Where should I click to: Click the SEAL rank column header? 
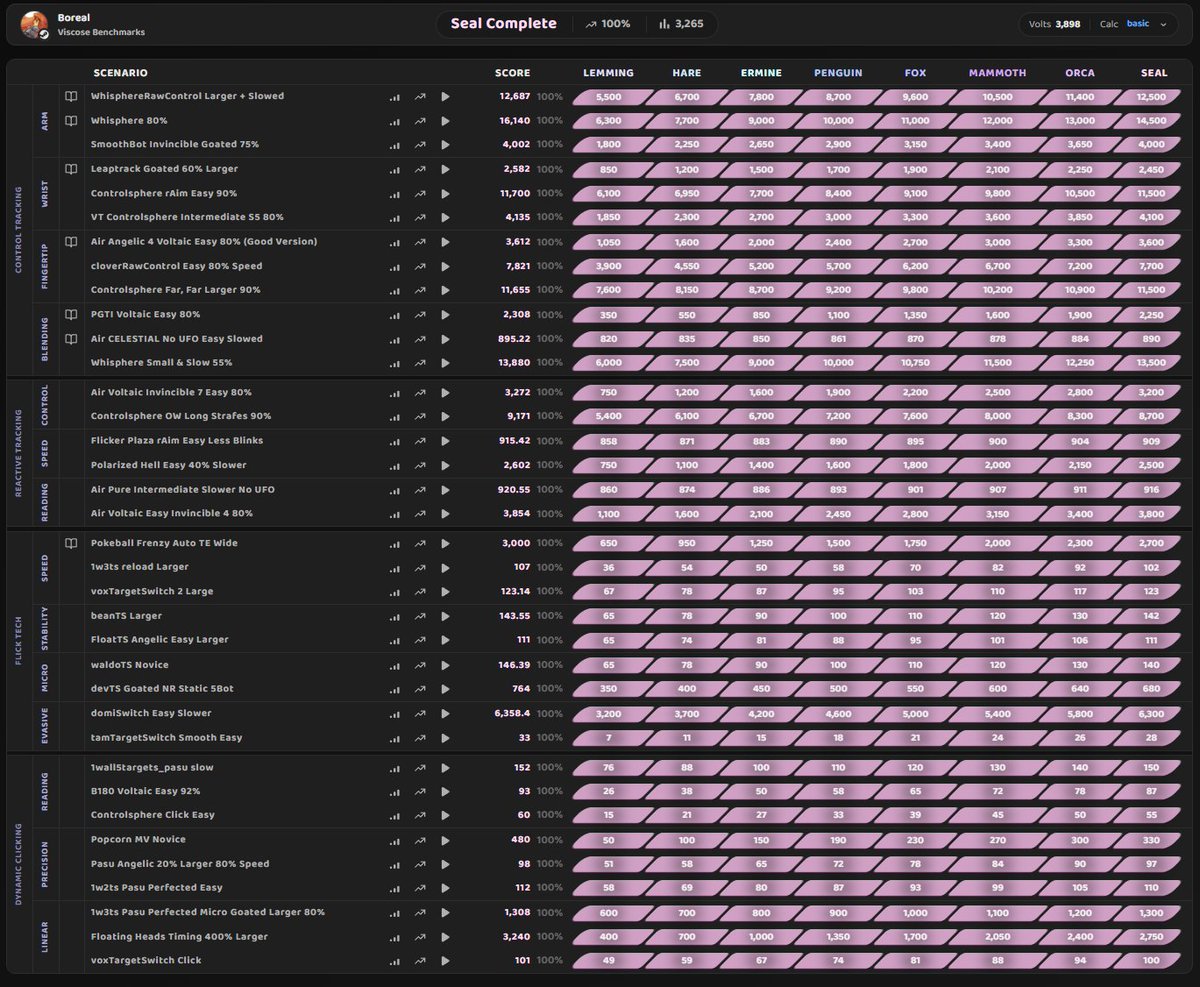pos(1154,73)
